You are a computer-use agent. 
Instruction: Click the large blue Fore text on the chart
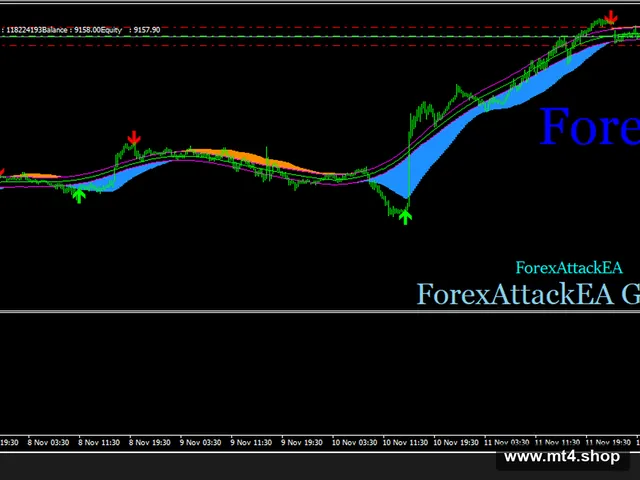(589, 126)
